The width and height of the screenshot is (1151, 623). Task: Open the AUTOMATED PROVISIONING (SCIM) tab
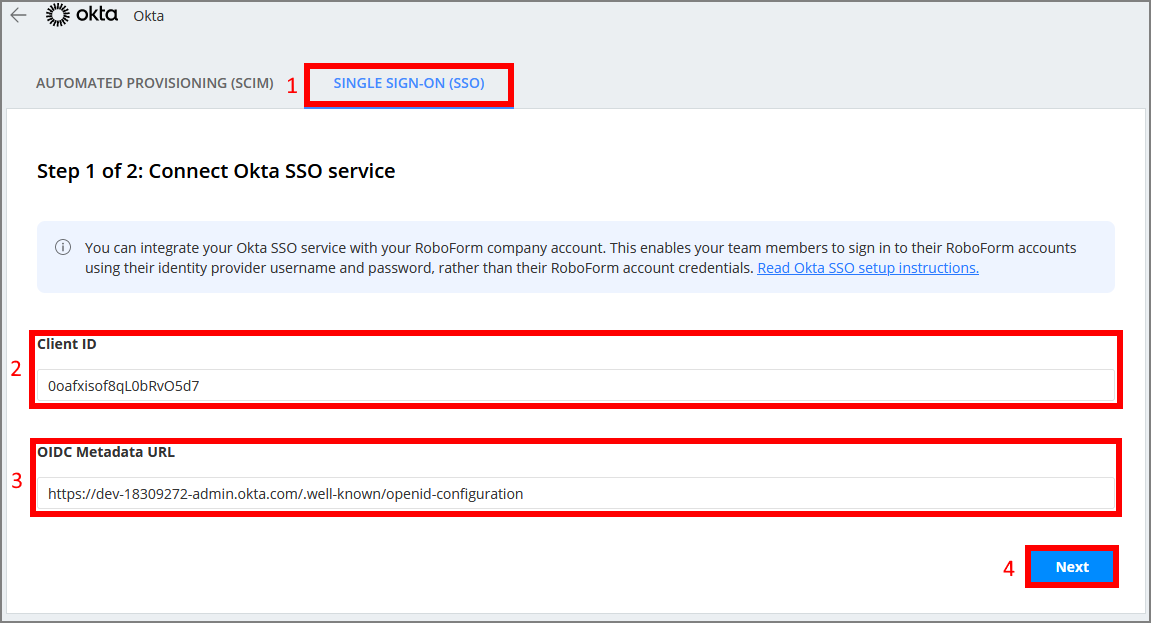155,83
